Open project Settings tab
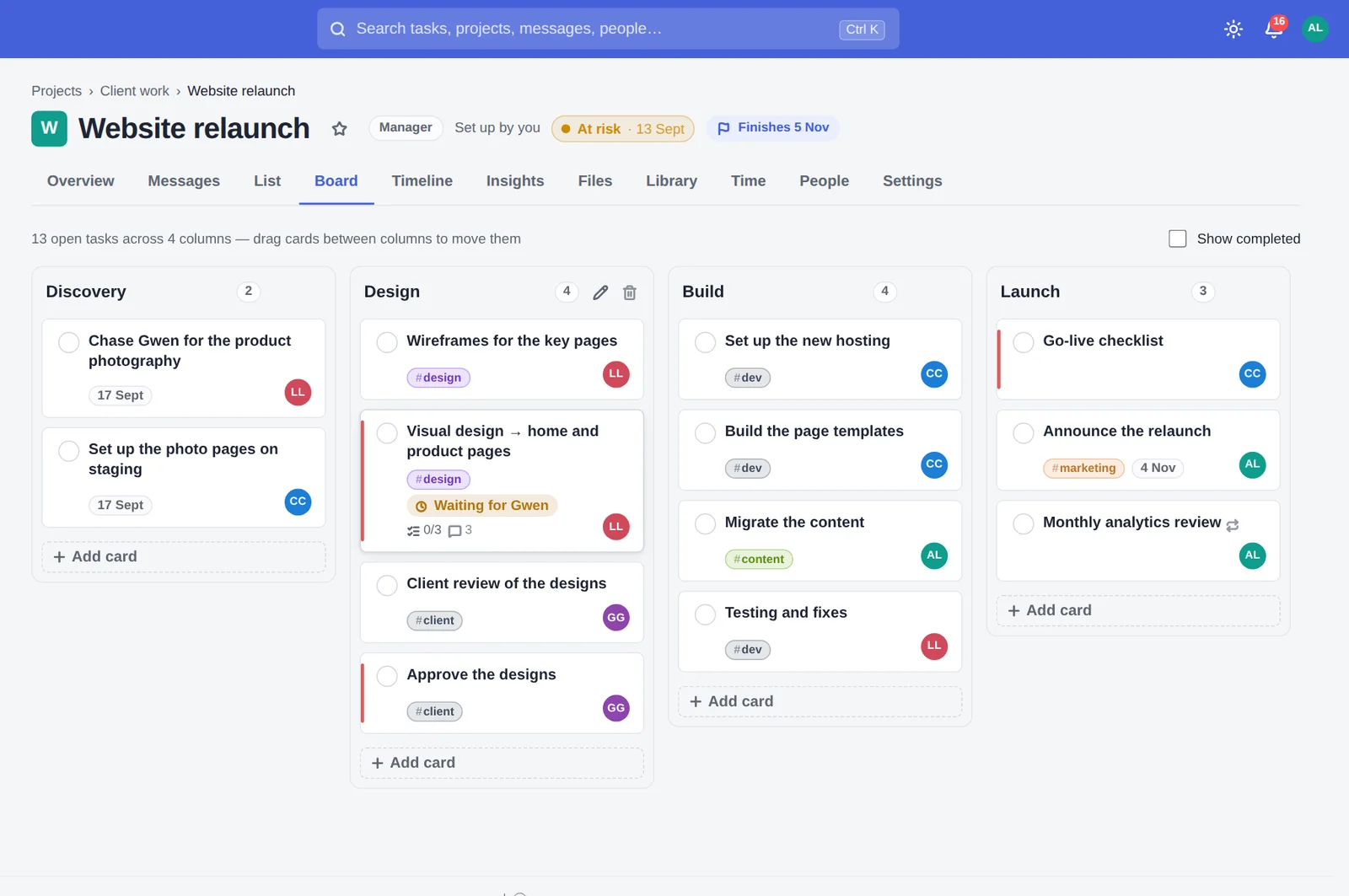This screenshot has height=896, width=1349. pyautogui.click(x=912, y=181)
